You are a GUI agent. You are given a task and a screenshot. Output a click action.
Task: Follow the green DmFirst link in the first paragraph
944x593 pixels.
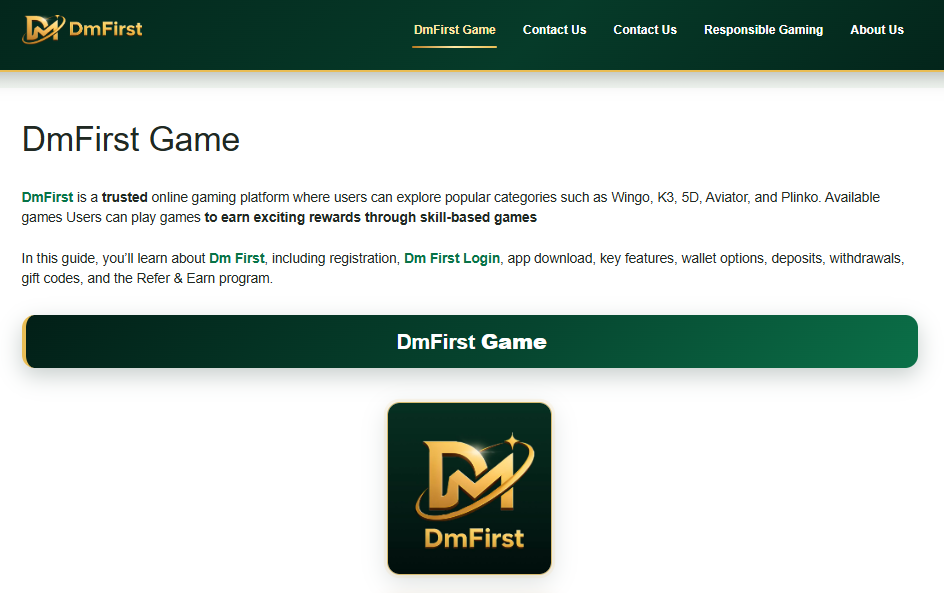click(47, 197)
